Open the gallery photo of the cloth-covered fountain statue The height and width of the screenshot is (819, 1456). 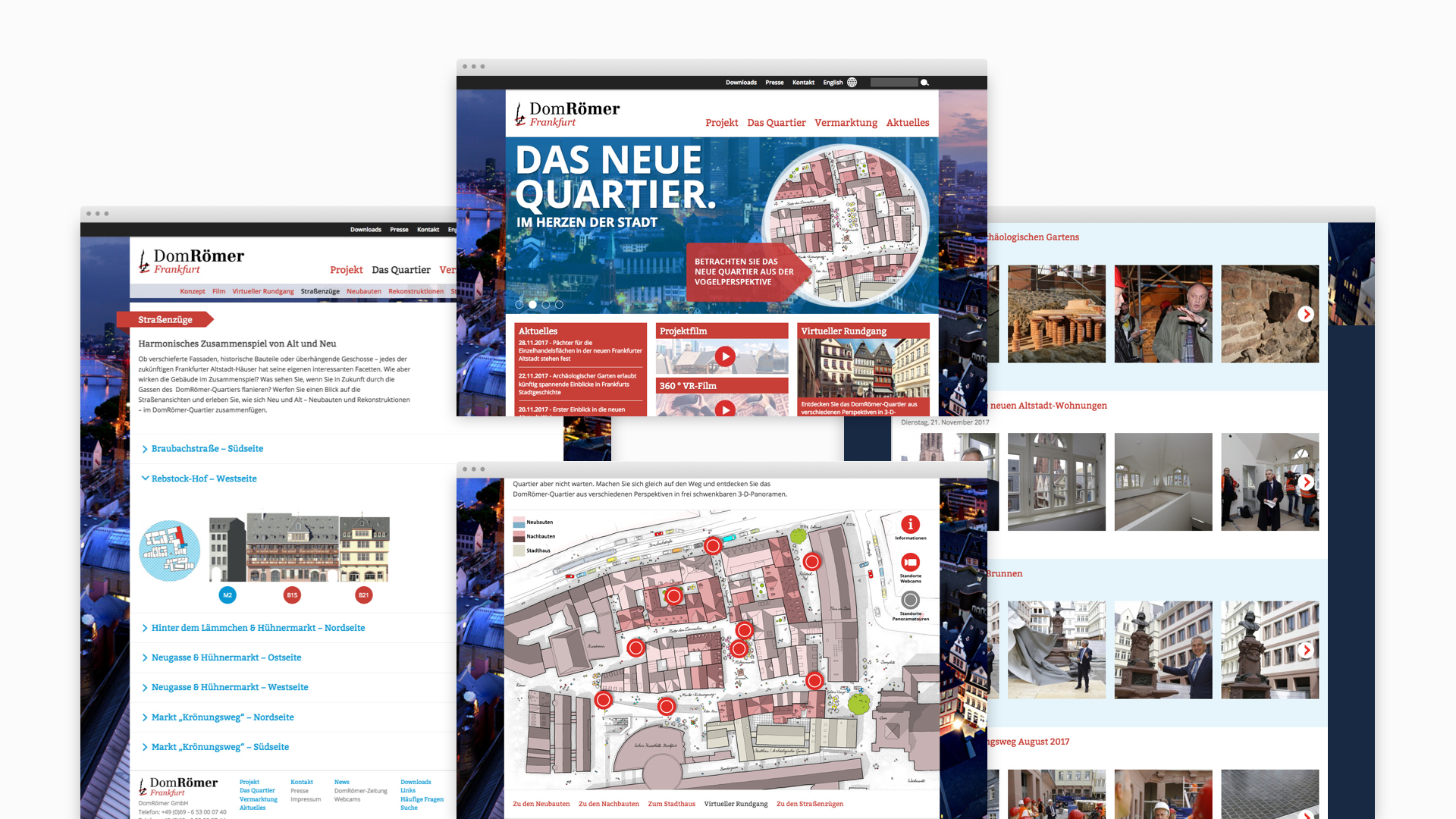1056,651
